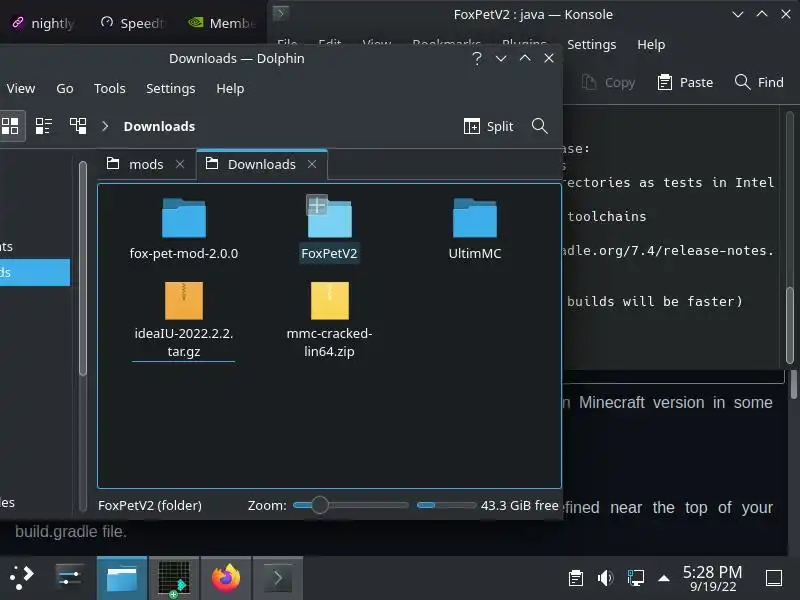Click the Dolphin zoom slider handle
This screenshot has width=800, height=600.
pos(320,505)
